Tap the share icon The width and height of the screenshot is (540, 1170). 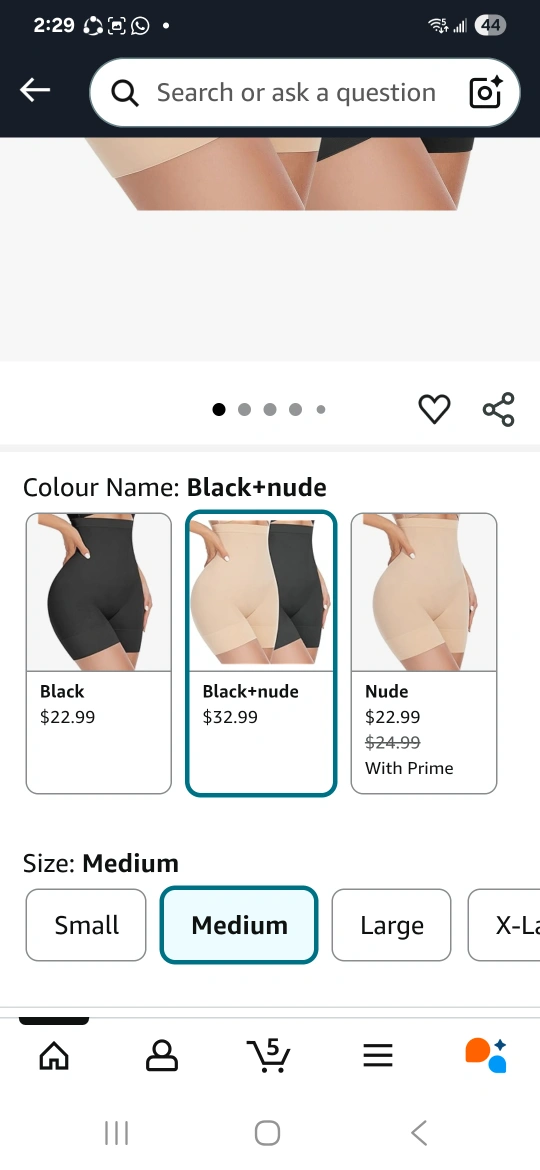coord(498,409)
